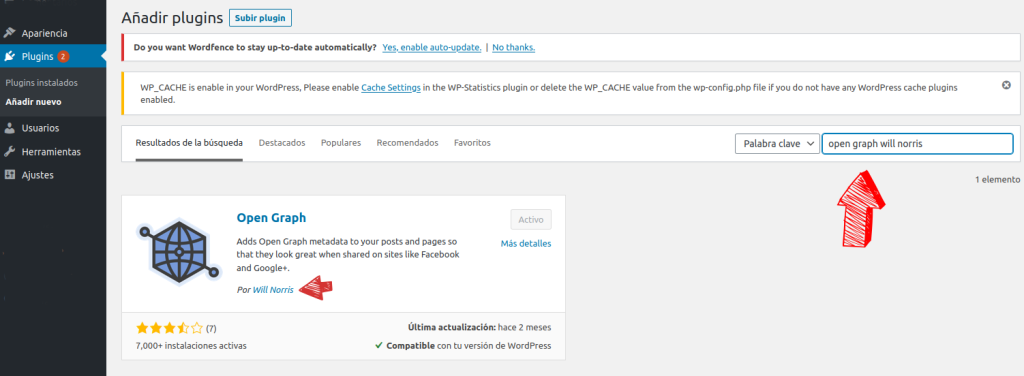Click the No thanks link

coord(514,48)
